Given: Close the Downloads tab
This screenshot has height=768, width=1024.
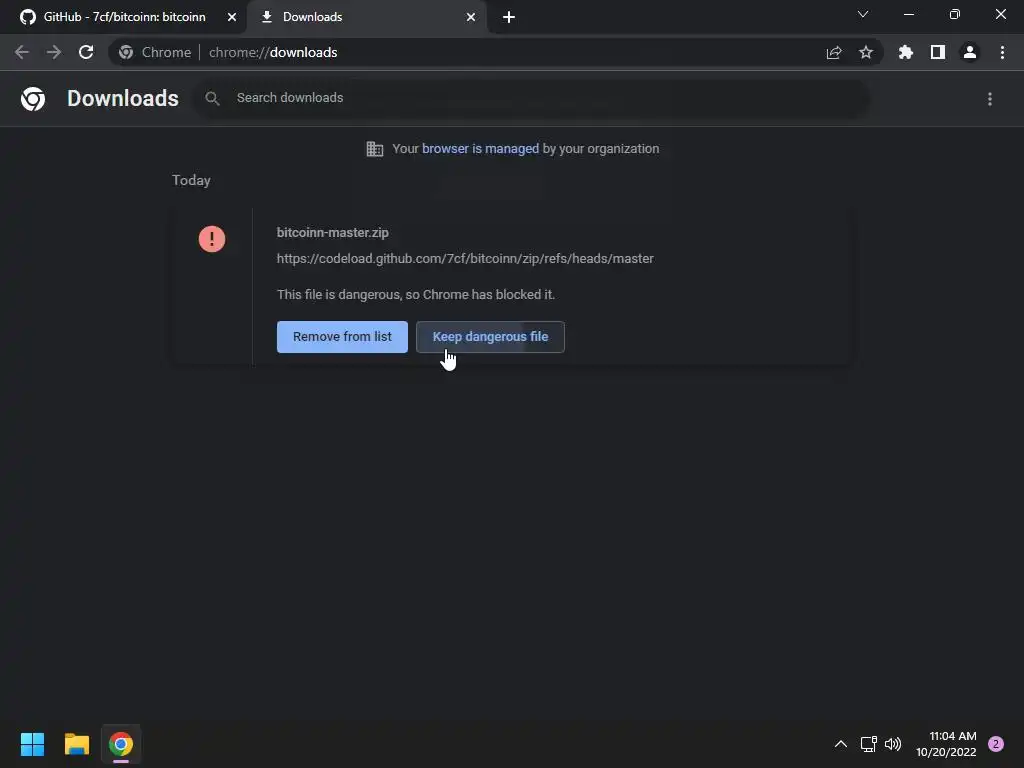Looking at the screenshot, I should [x=471, y=17].
